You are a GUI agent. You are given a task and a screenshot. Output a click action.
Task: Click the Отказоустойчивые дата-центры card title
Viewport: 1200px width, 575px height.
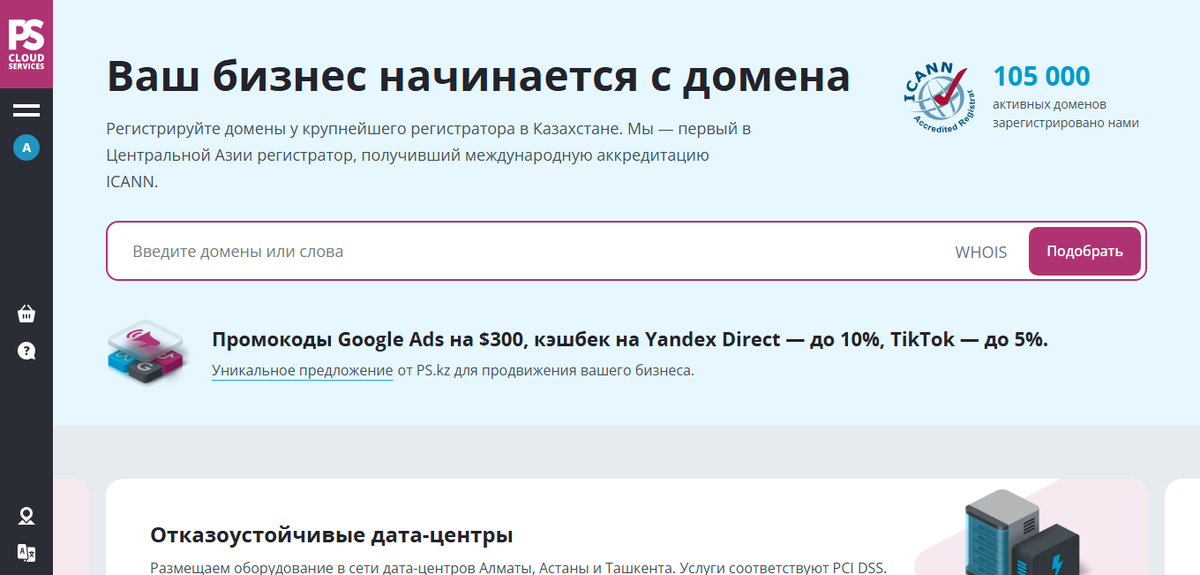332,534
